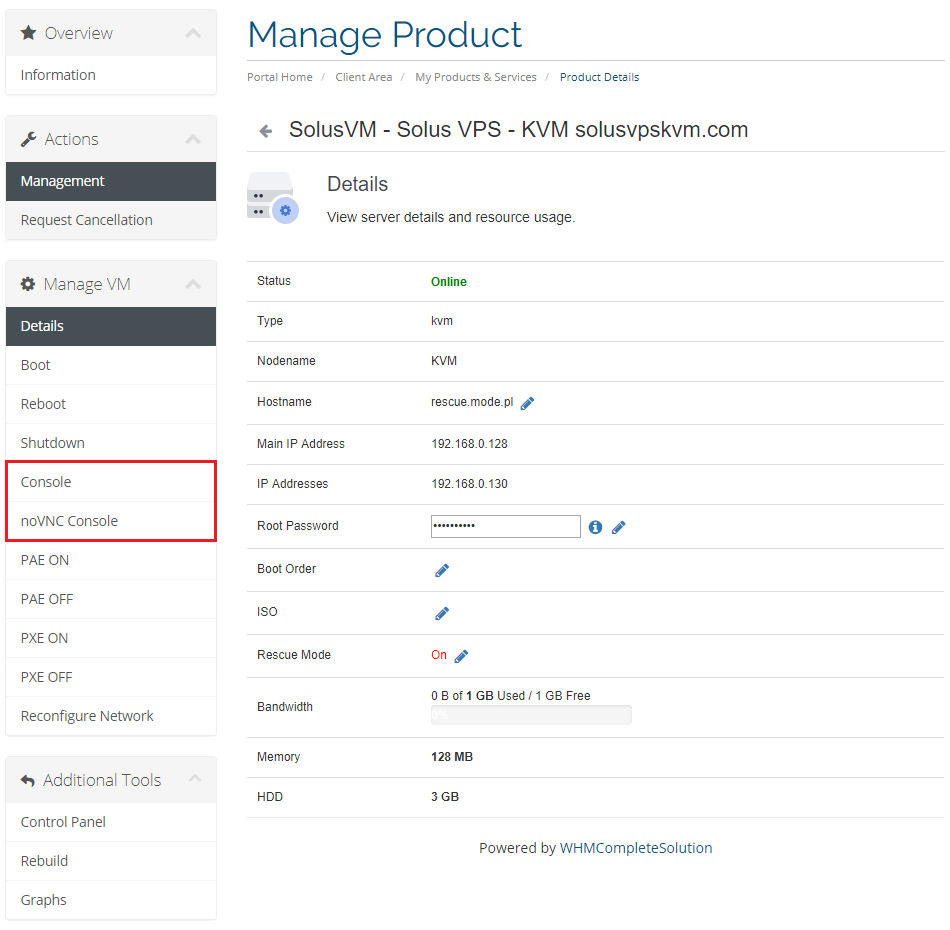Screen dimensions: 950x930
Task: Collapse the Manage VM panel chevron
Action: (193, 284)
